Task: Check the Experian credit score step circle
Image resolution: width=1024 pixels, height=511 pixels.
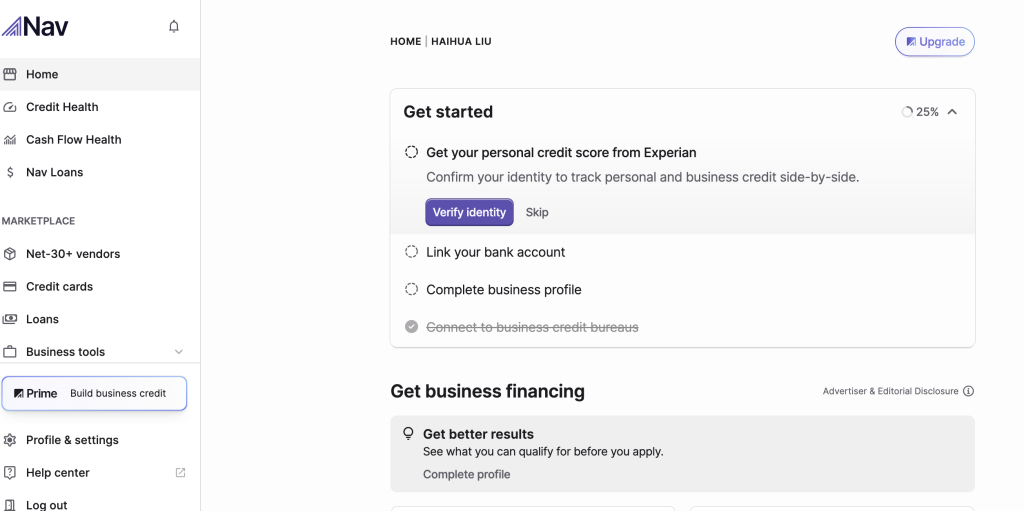Action: click(411, 152)
